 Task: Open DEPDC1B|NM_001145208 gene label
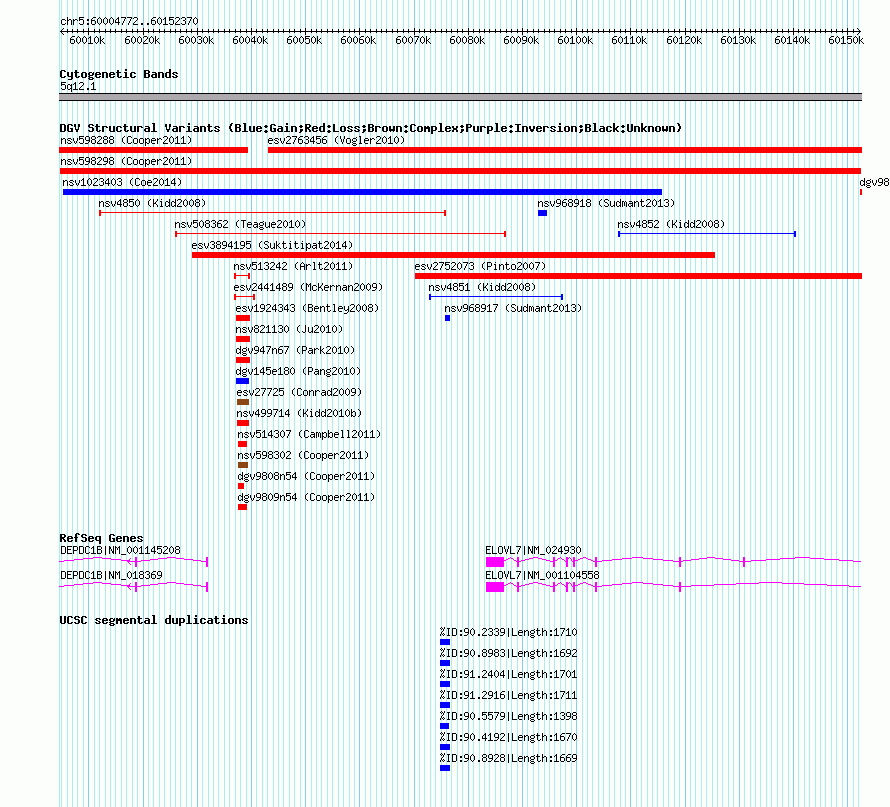(x=120, y=550)
